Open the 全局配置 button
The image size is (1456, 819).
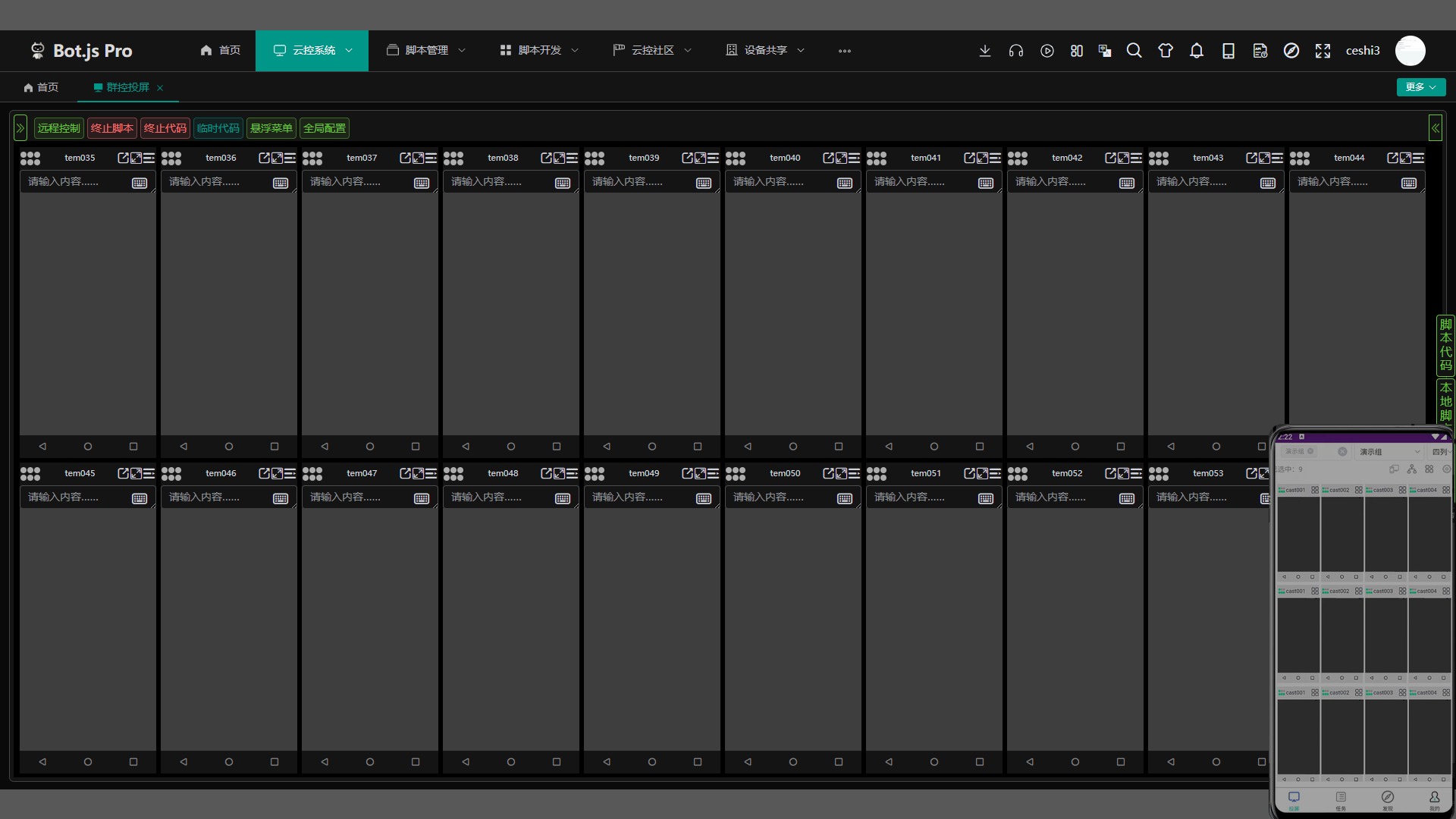(x=325, y=128)
